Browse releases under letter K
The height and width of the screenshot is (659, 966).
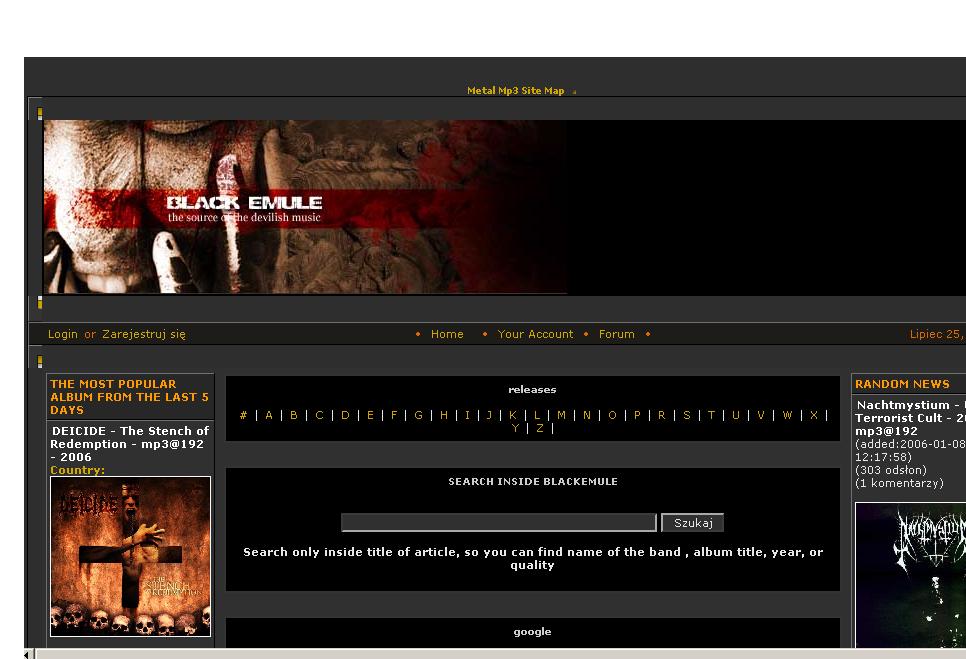tap(513, 415)
